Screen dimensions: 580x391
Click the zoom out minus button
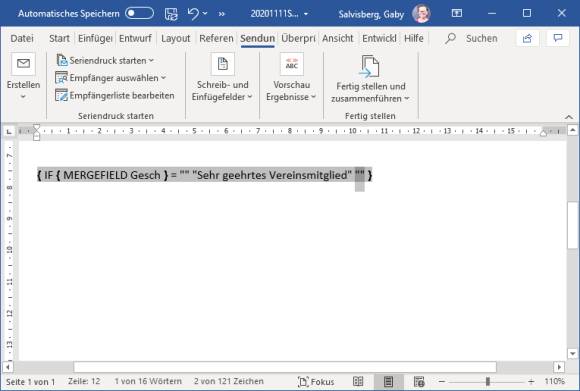point(442,381)
